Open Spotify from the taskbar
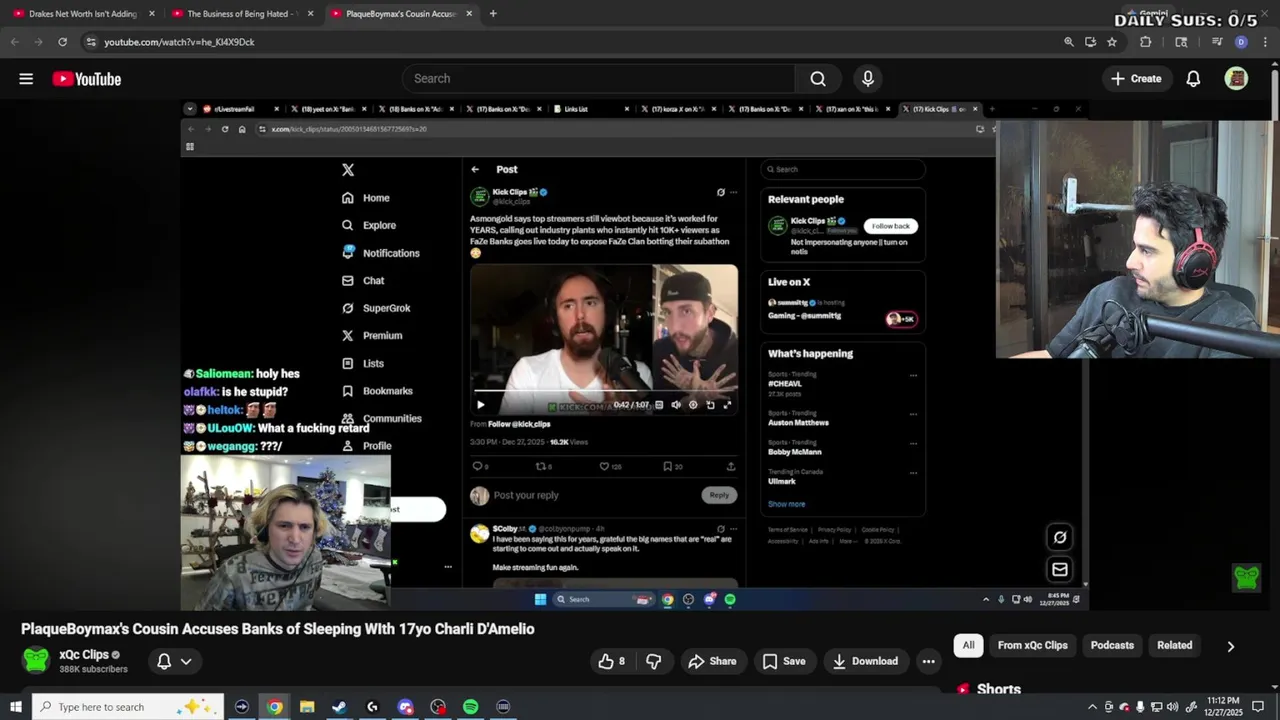This screenshot has height=720, width=1280. 470,707
